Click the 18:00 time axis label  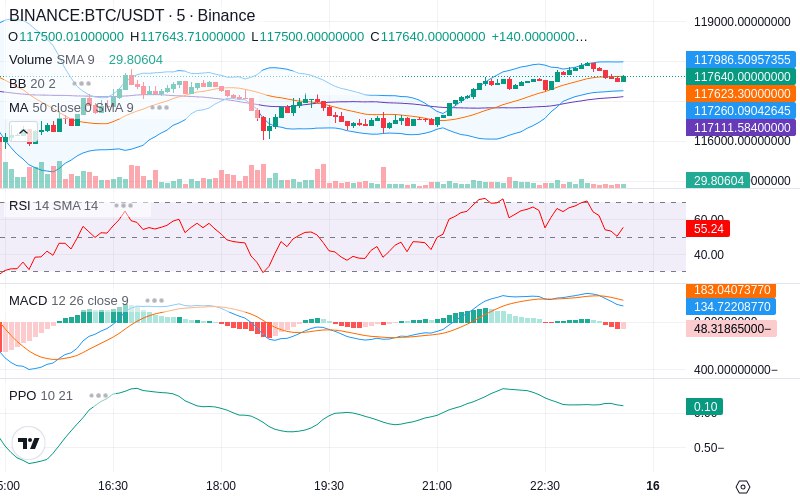pos(221,486)
